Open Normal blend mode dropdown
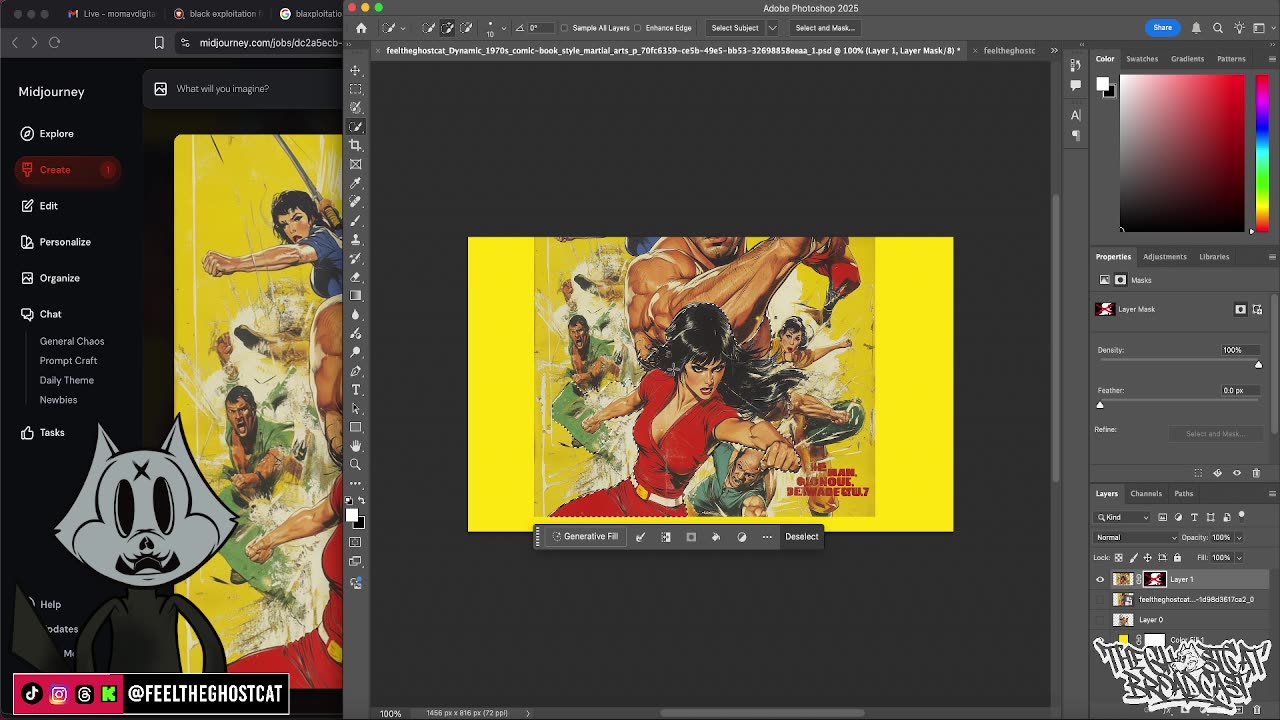 (1137, 537)
